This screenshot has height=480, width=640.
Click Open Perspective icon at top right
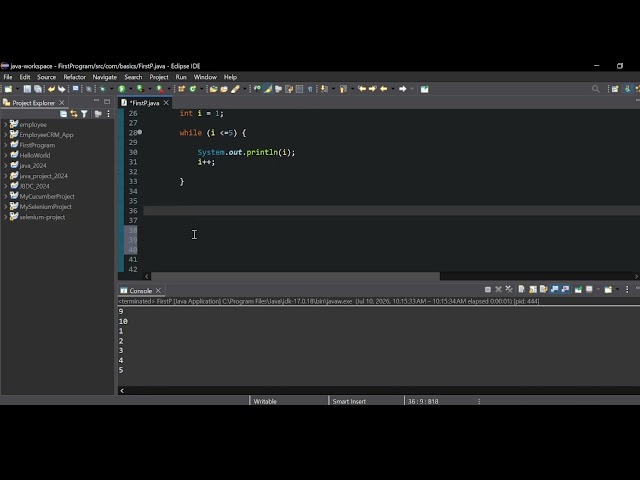(x=615, y=89)
